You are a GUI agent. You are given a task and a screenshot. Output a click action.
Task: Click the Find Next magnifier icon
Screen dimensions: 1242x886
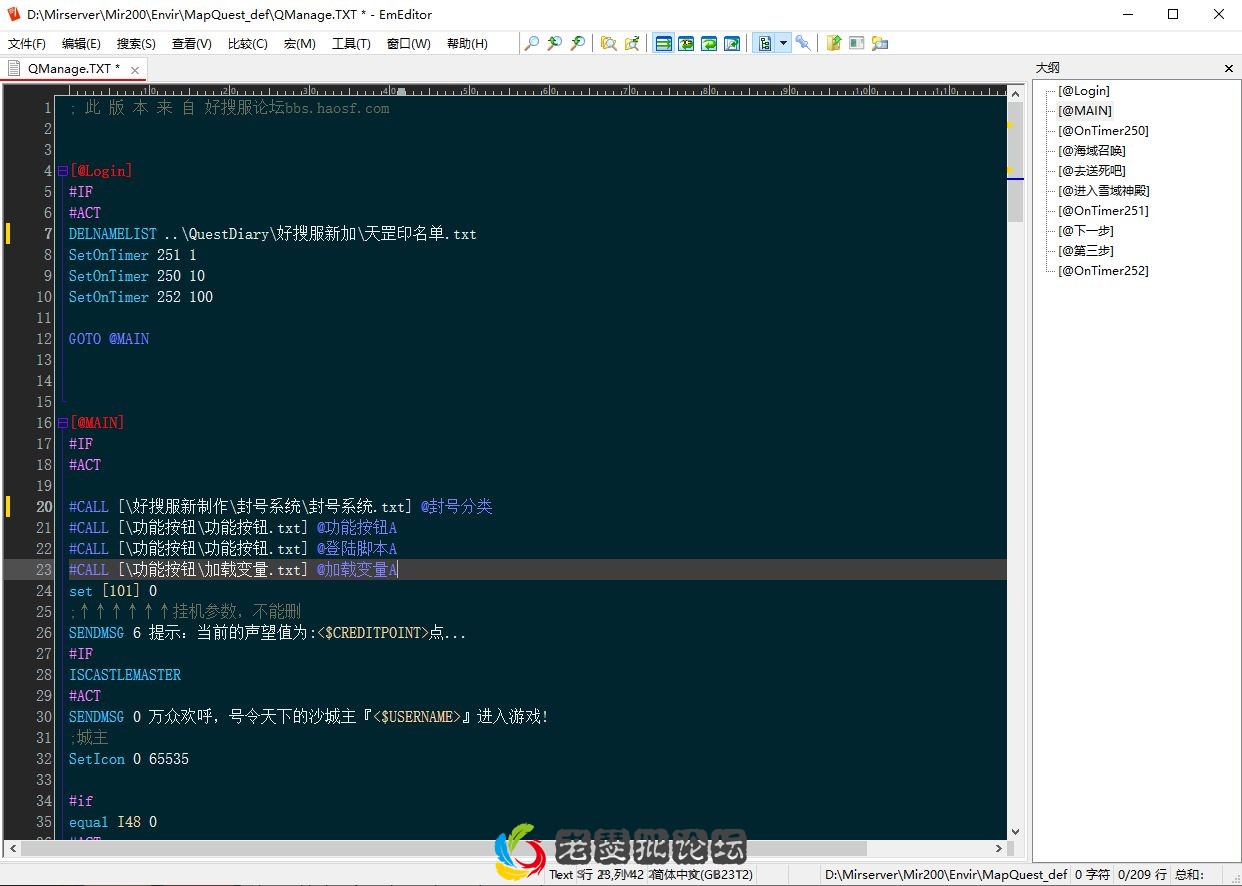[578, 43]
